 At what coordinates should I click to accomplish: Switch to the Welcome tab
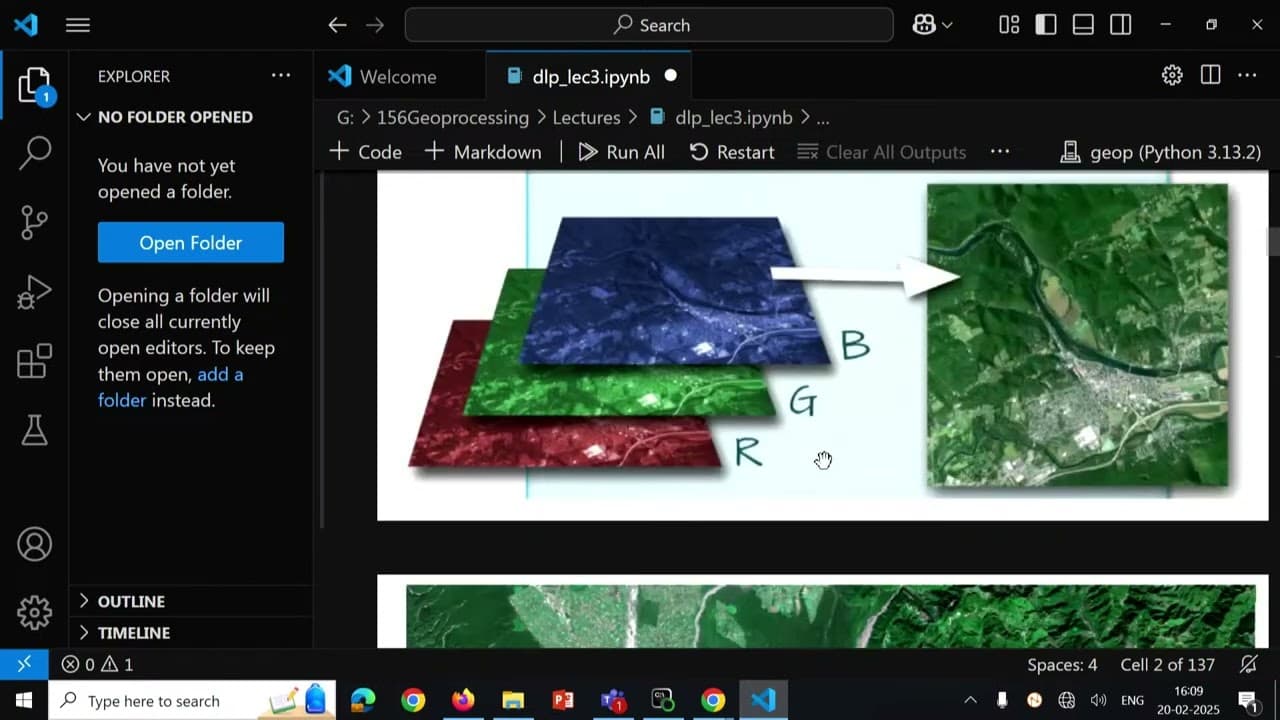point(397,77)
